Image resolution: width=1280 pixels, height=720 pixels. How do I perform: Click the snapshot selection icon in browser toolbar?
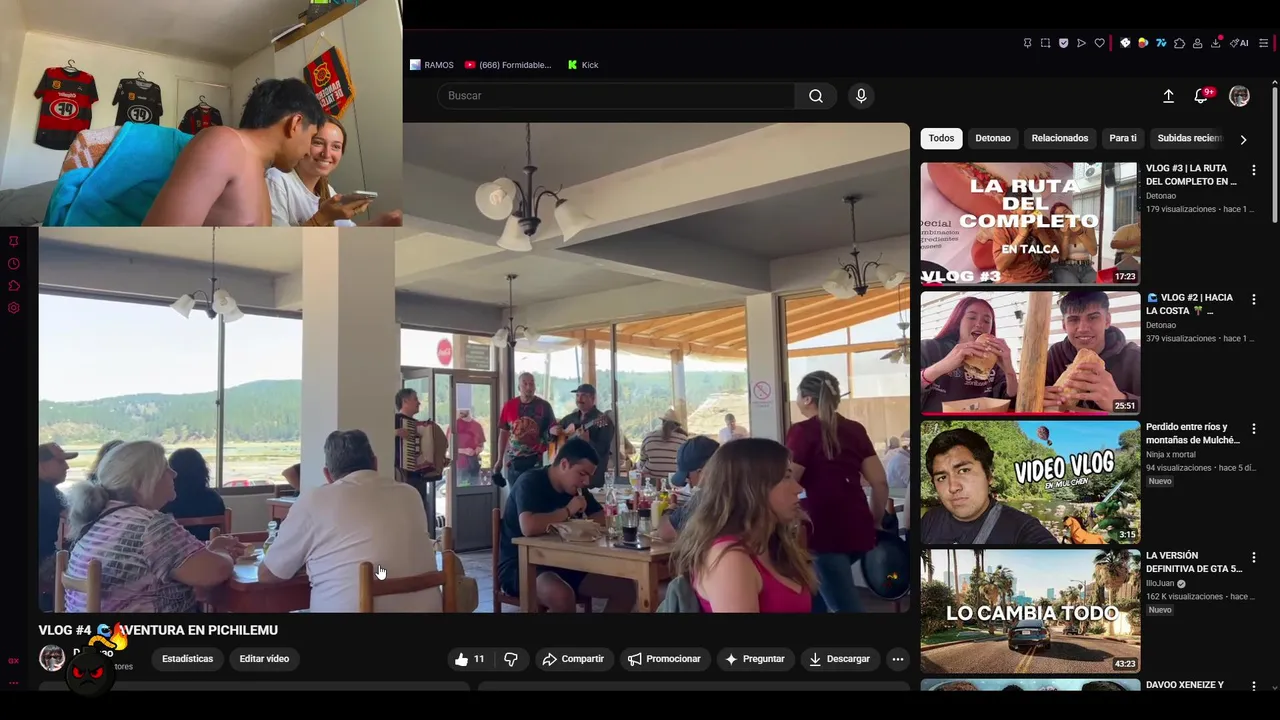coord(1045,43)
